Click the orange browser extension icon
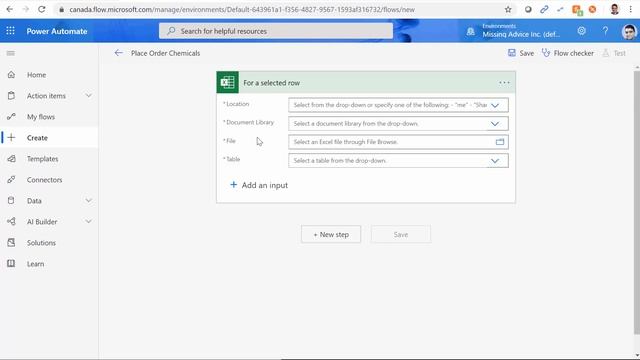Viewport: 640px width, 360px height. click(592, 9)
